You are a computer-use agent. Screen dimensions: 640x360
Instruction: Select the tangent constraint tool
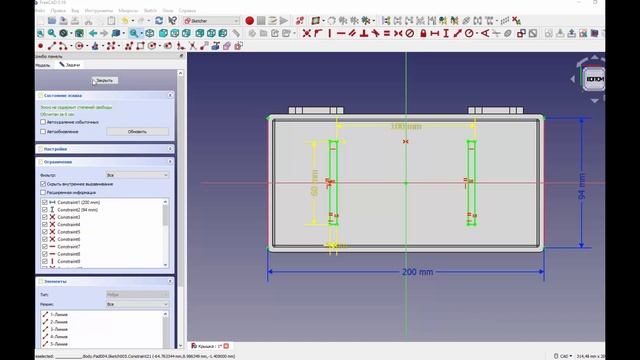[375, 33]
